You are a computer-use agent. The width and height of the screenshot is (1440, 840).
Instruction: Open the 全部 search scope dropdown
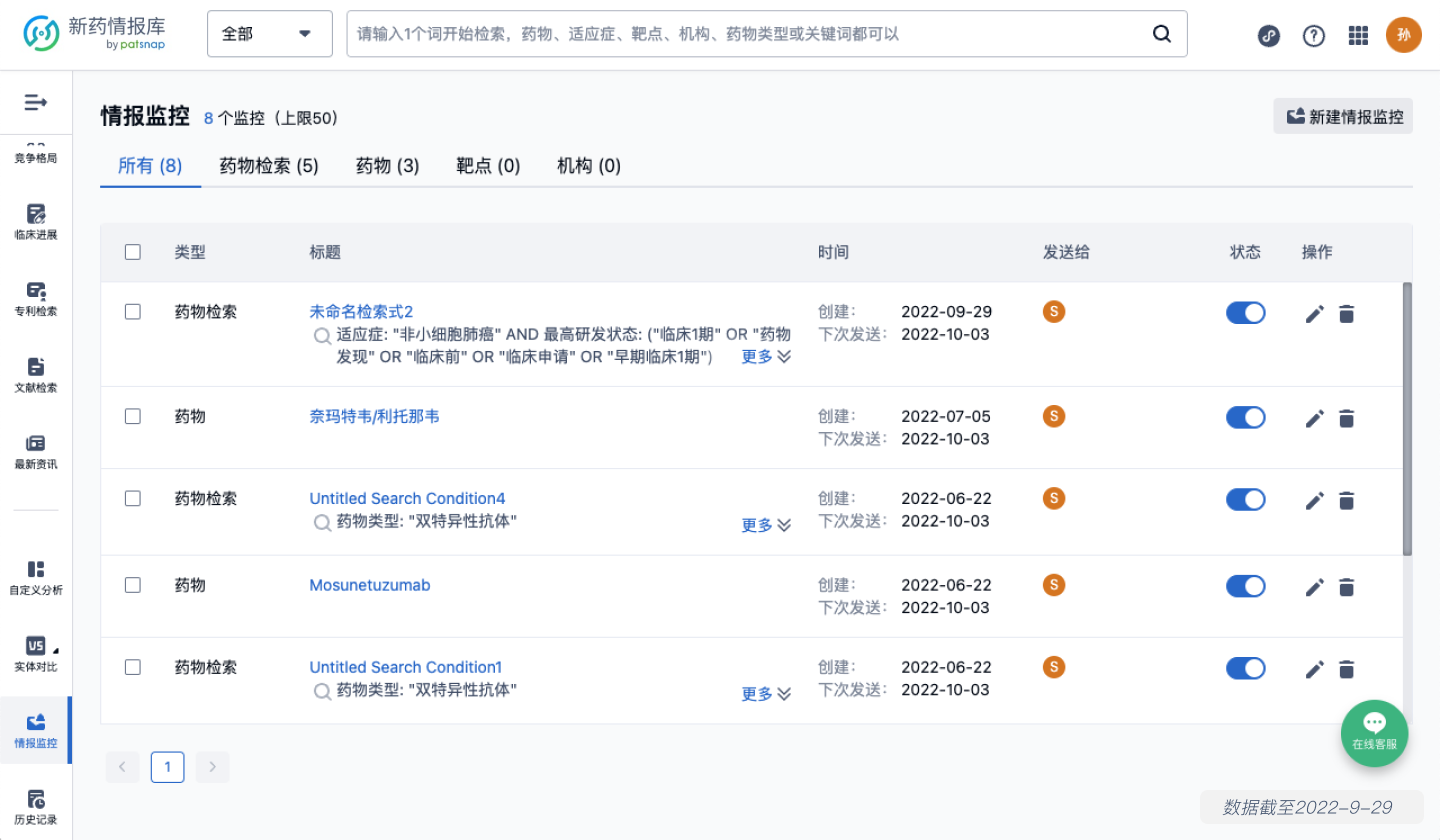pos(270,34)
